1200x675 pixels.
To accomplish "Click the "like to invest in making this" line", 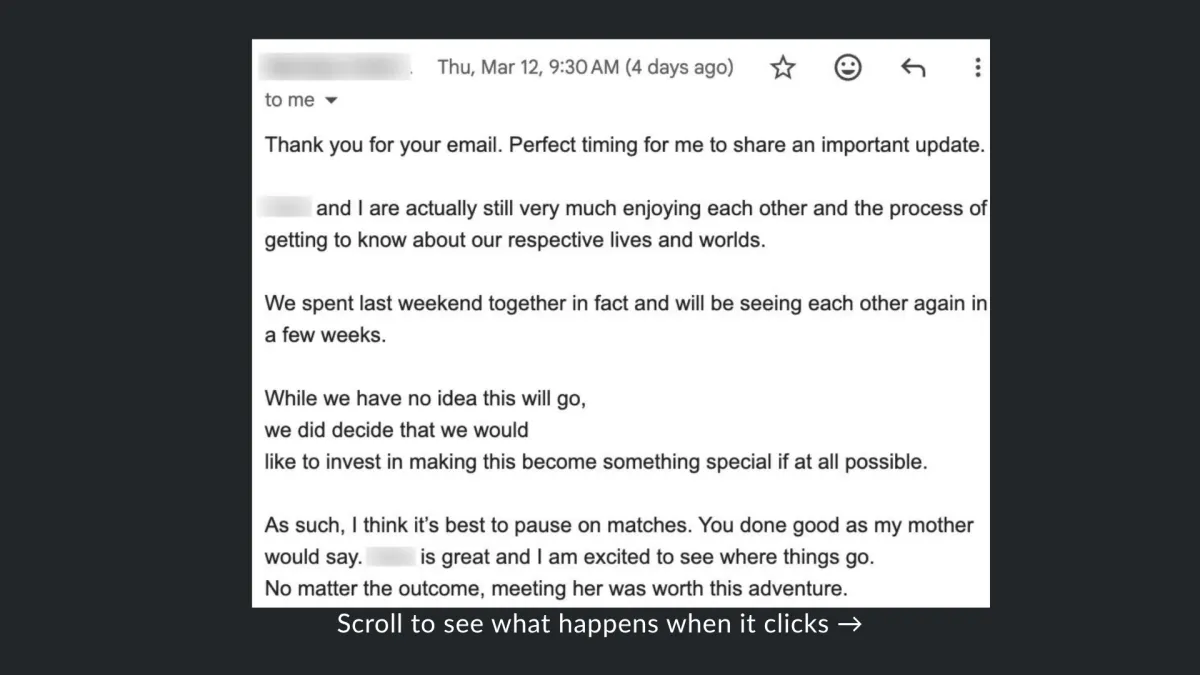I will point(596,463).
